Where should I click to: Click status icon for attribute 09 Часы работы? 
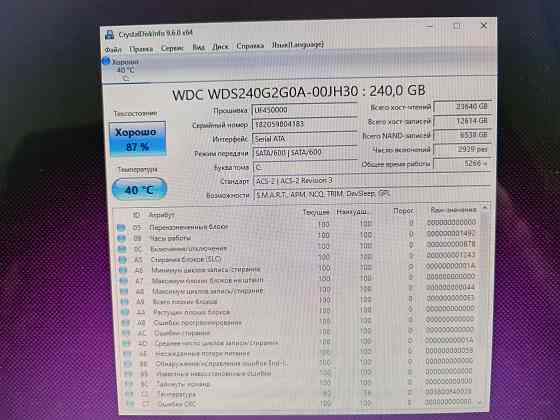[121, 238]
